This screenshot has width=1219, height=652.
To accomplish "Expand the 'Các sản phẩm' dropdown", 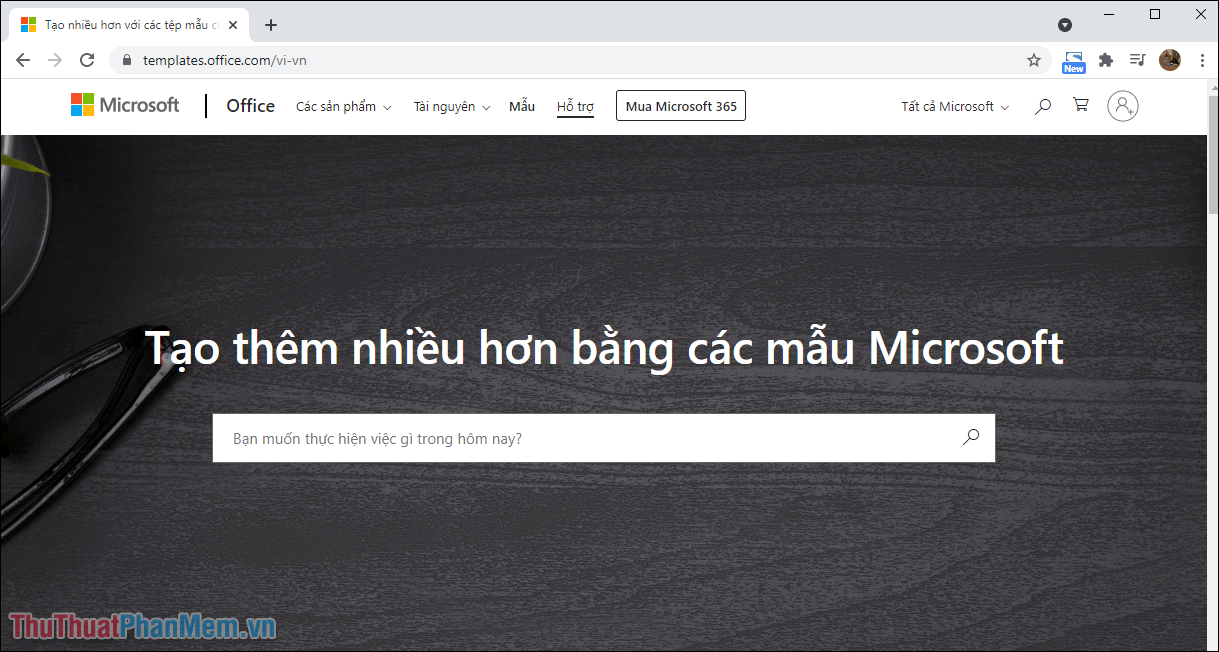I will 343,105.
